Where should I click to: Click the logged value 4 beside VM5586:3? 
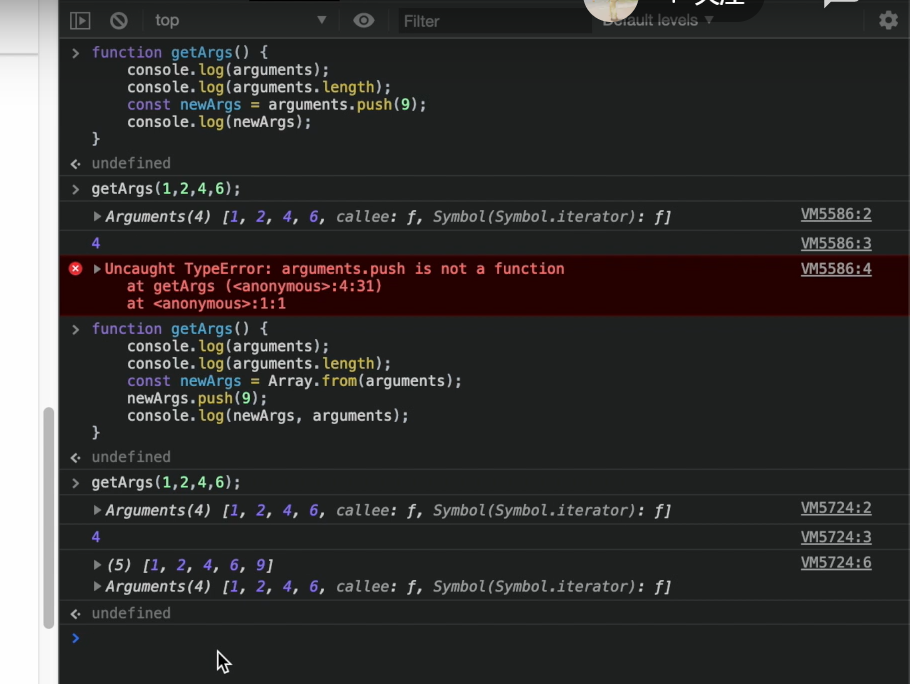coord(96,243)
